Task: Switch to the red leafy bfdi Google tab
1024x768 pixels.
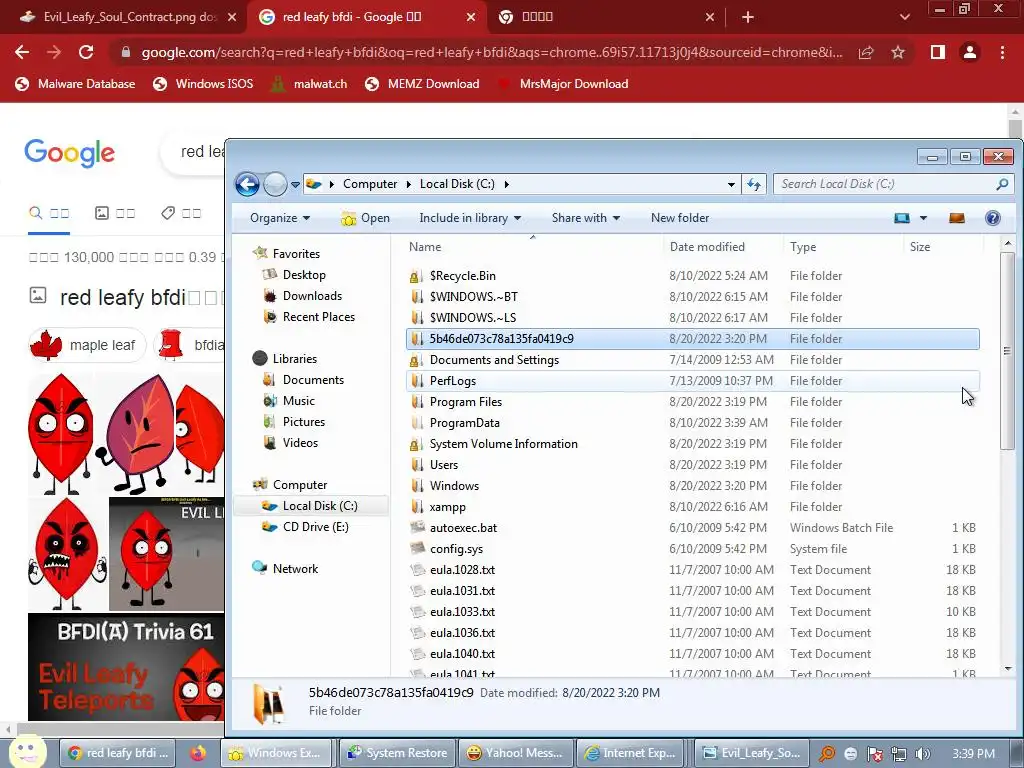Action: tap(367, 17)
